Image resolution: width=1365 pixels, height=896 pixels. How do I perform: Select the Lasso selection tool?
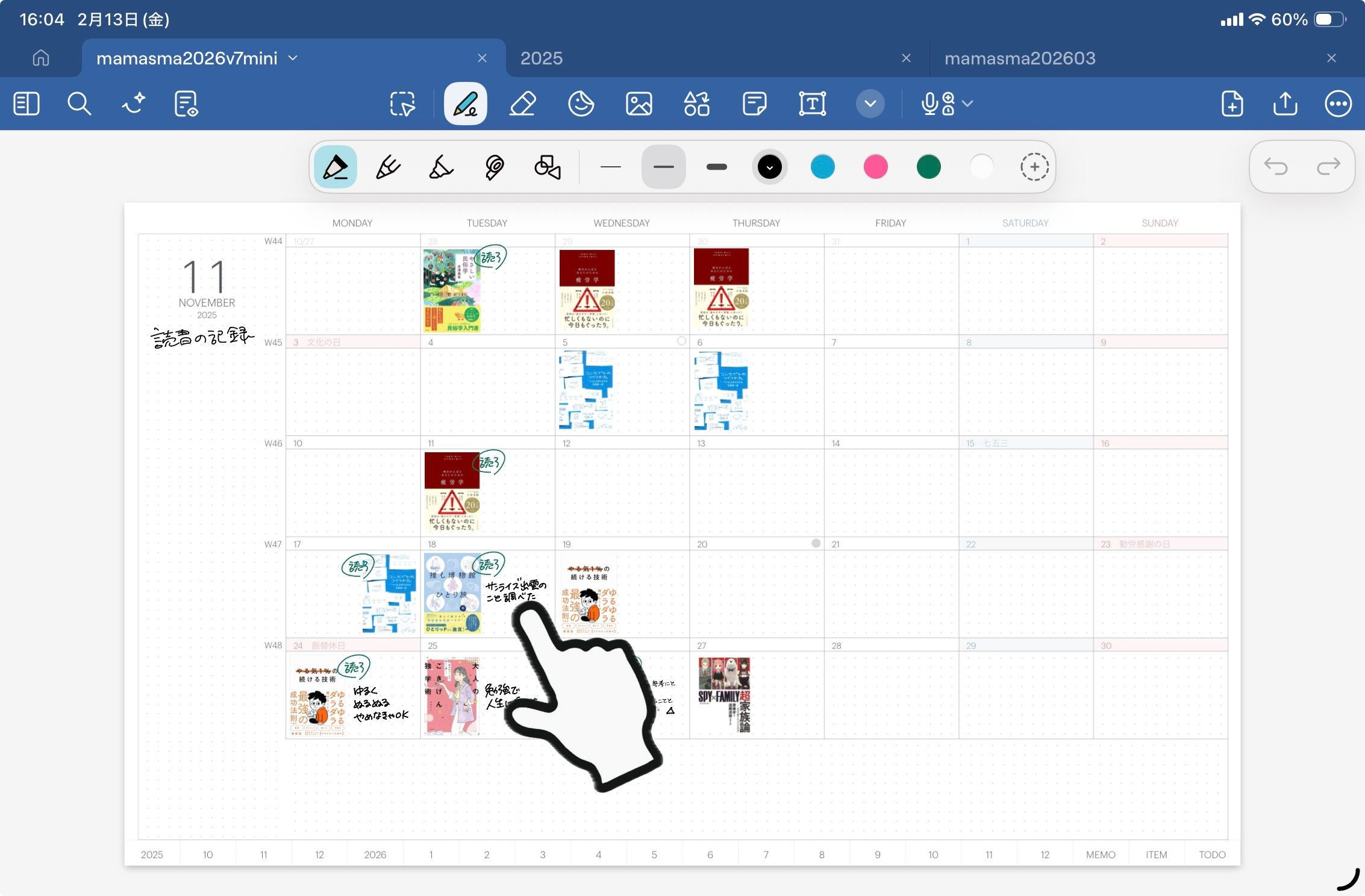tap(402, 104)
